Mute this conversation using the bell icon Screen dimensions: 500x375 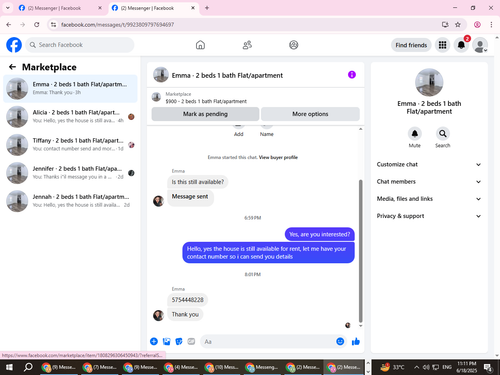[x=415, y=134]
